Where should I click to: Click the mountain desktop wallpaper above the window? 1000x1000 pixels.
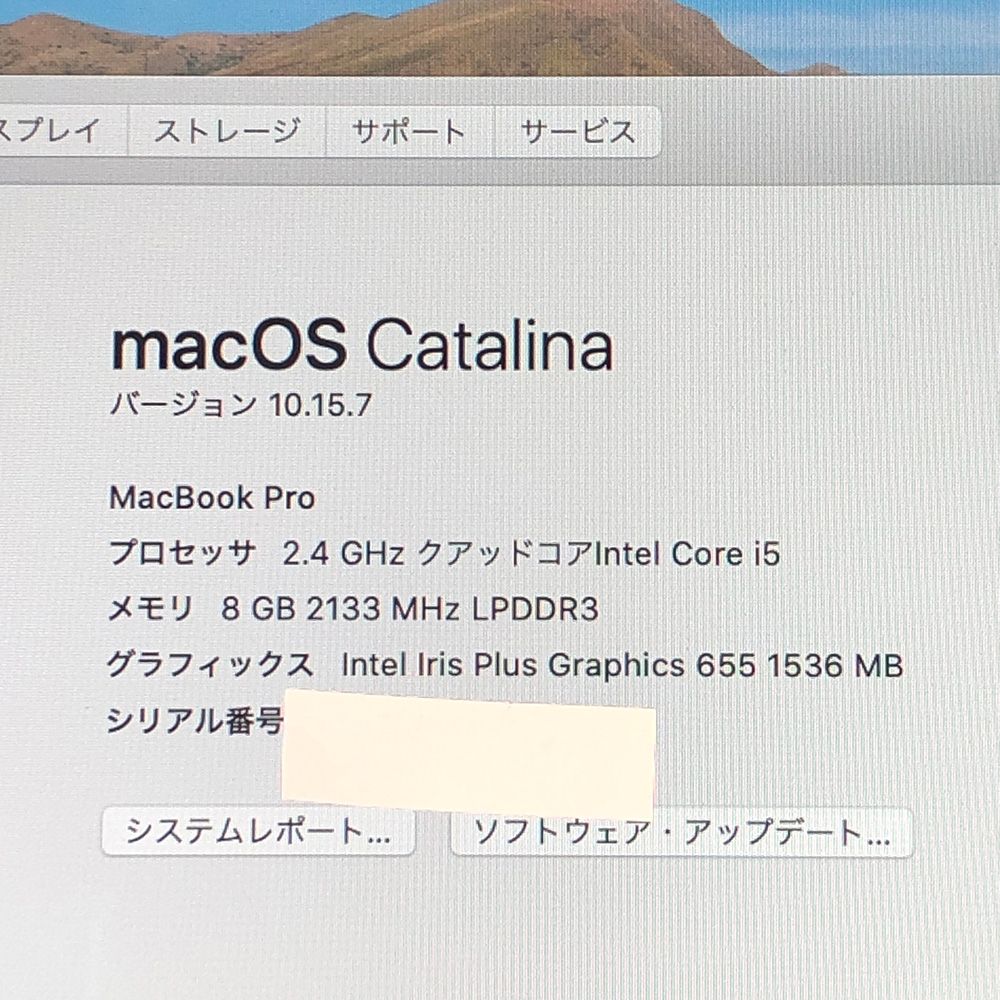(500, 37)
